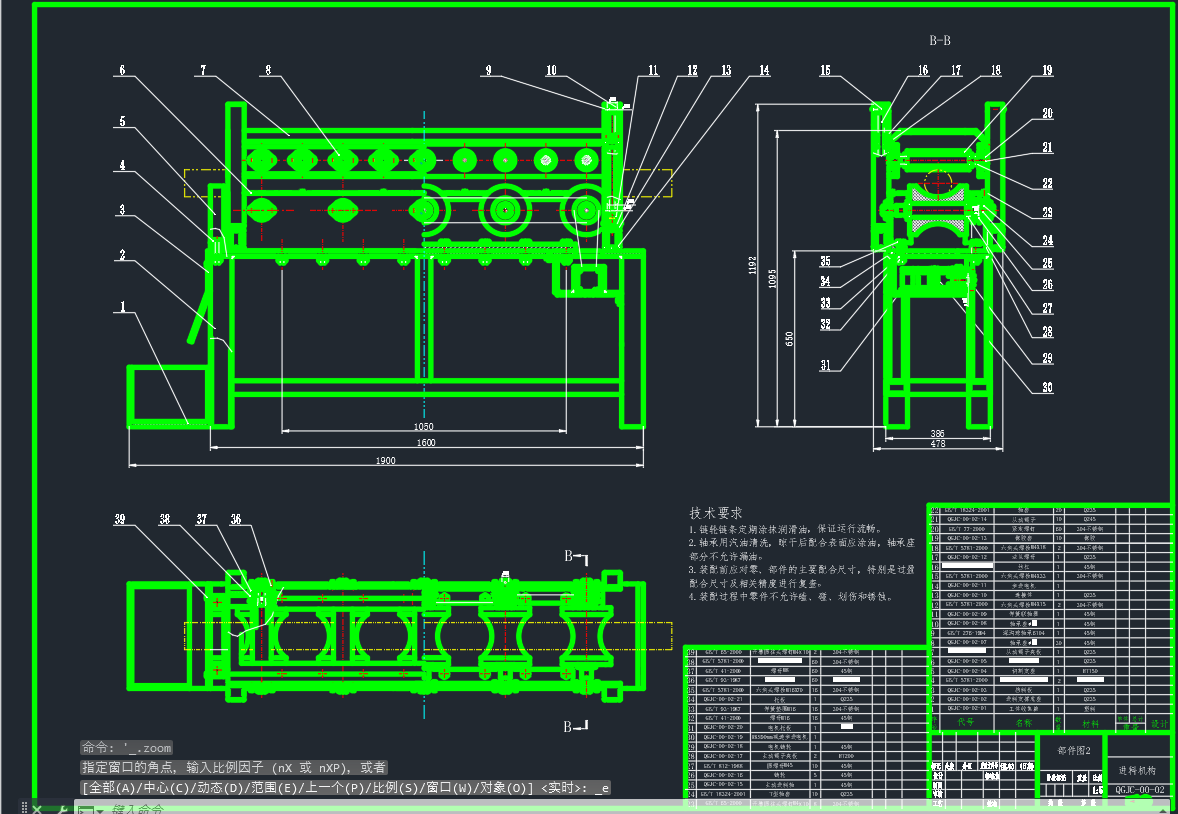This screenshot has width=1178, height=814.
Task: Select balloon number 31 in B-B view
Action: click(x=826, y=365)
